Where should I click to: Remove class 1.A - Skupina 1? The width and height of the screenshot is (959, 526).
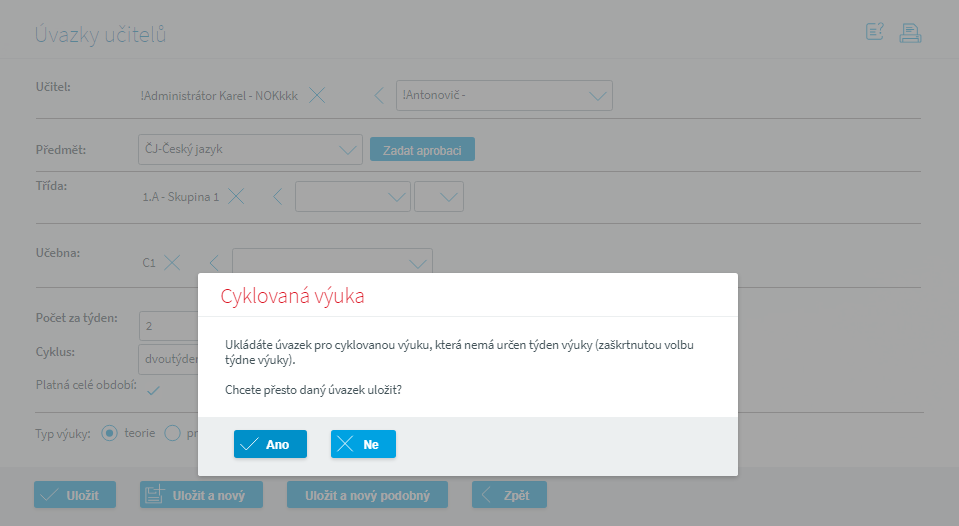point(237,197)
